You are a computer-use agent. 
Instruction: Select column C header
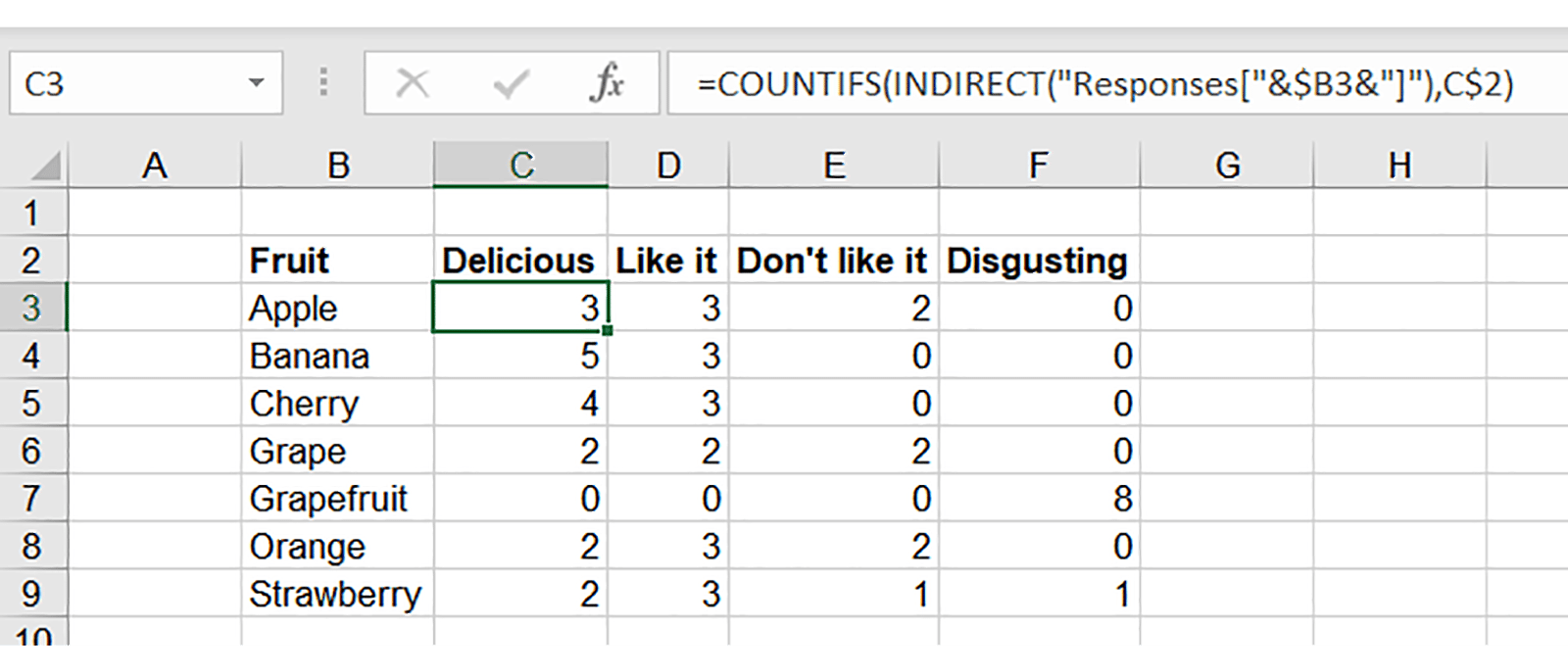click(520, 166)
